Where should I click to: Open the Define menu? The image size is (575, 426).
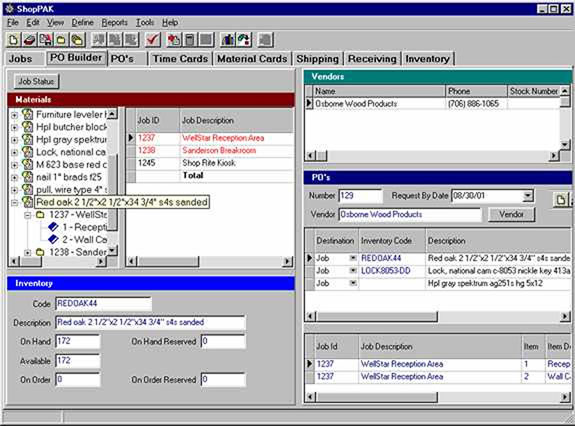(83, 23)
